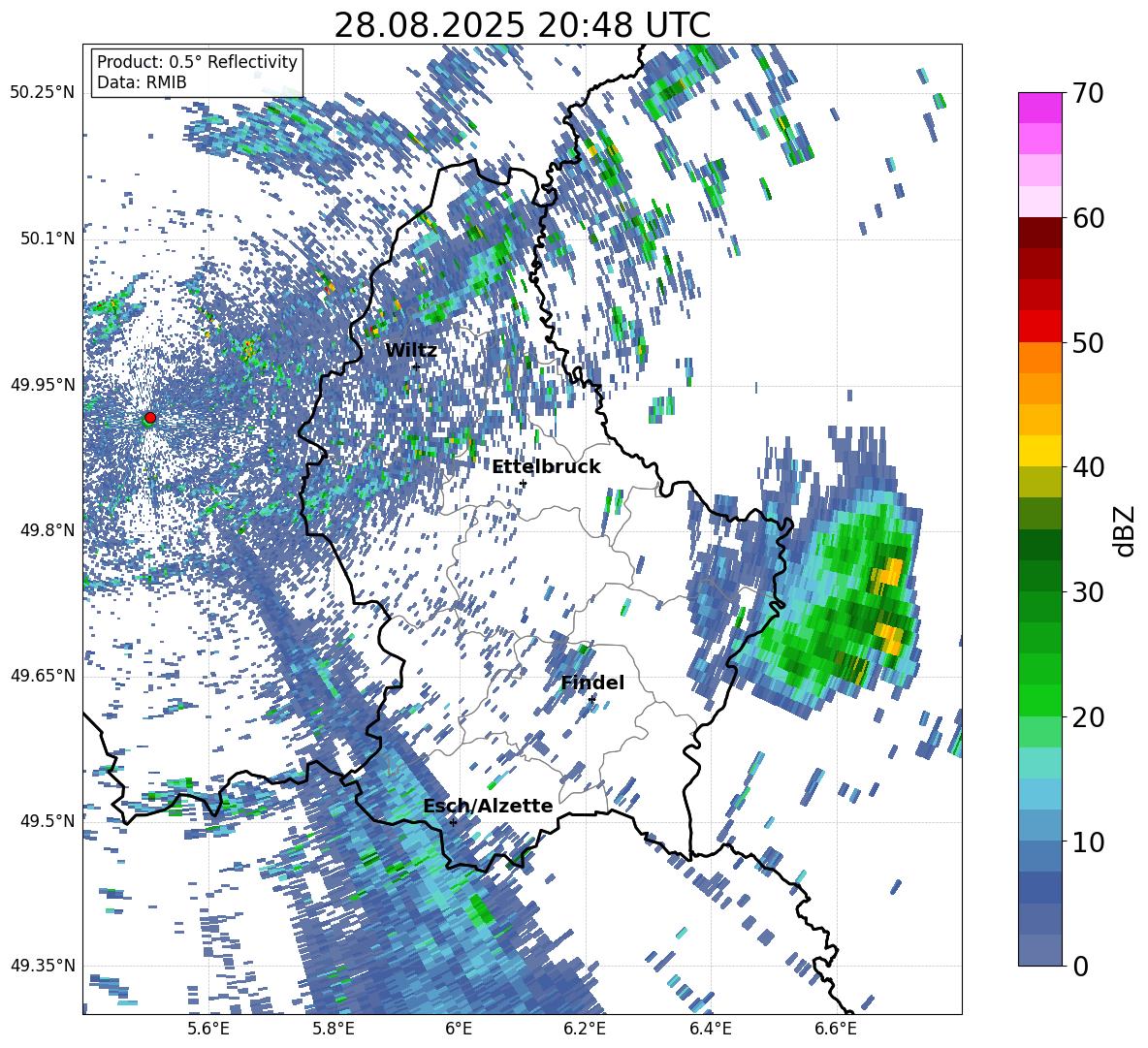Viewport: 1148px width, 1048px height.
Task: Click the 50.1°N latitude tick label
Action: click(x=48, y=238)
